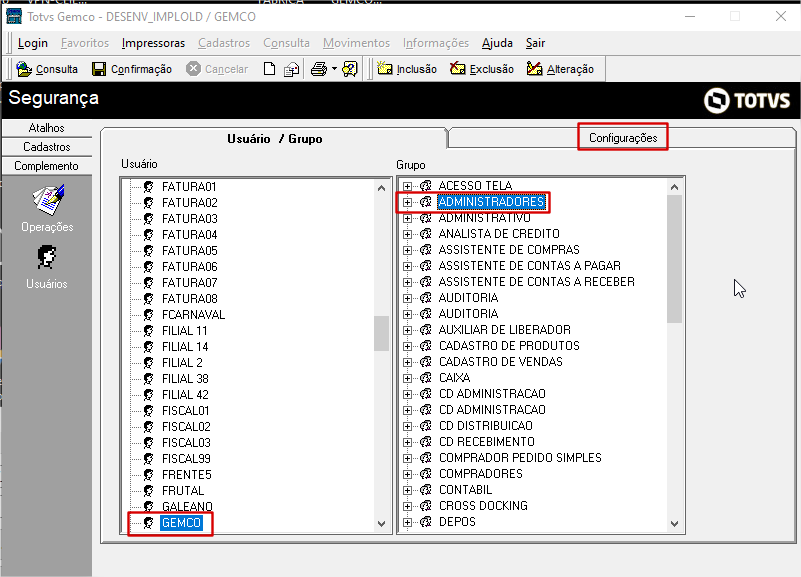Click the Grupo list scroll up arrow
Image resolution: width=801 pixels, height=577 pixels.
click(x=674, y=187)
